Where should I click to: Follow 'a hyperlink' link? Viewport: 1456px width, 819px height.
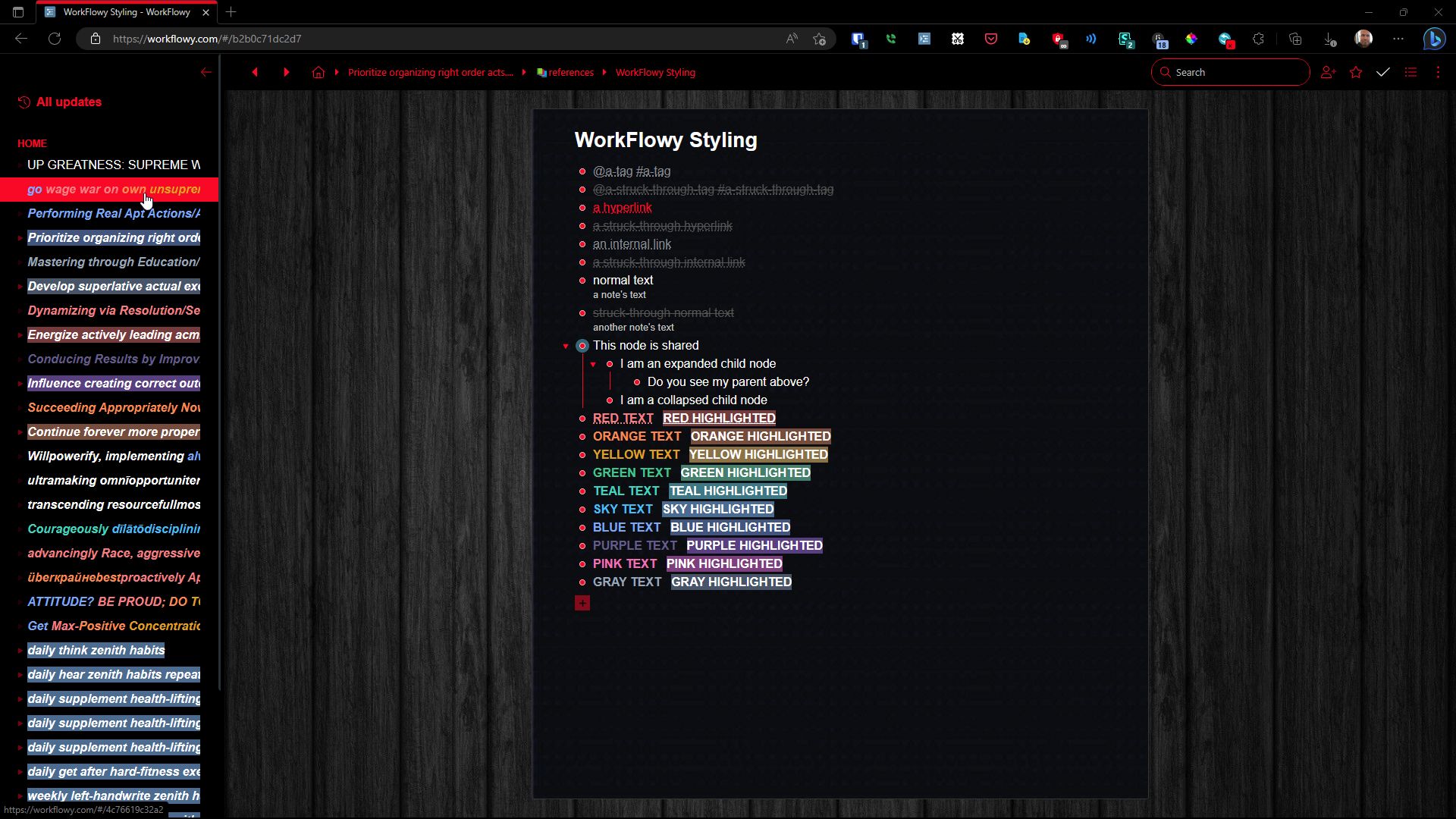point(623,208)
